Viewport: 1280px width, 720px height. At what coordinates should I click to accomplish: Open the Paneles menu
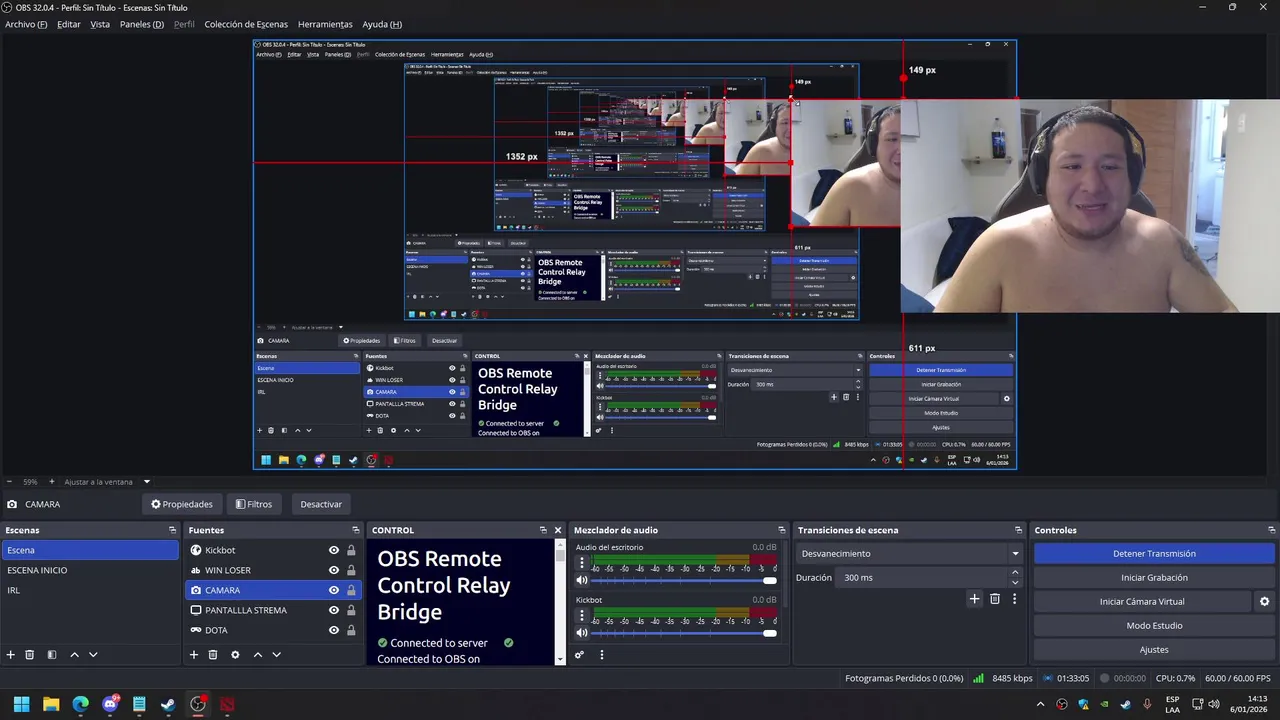[141, 24]
